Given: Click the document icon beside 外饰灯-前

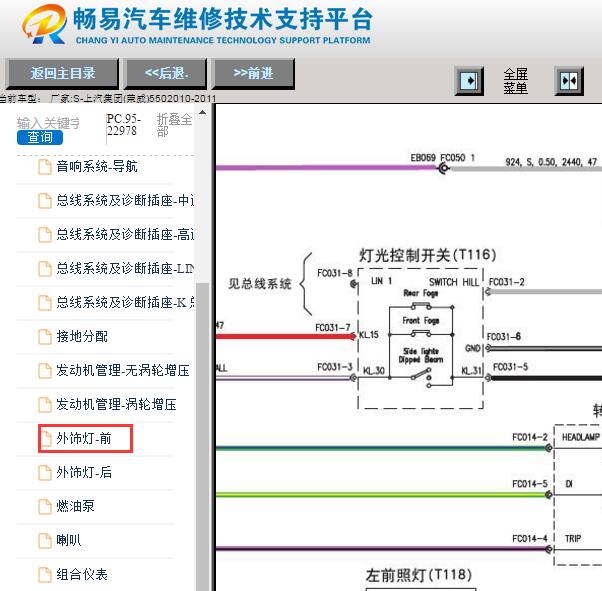Looking at the screenshot, I should [x=45, y=439].
